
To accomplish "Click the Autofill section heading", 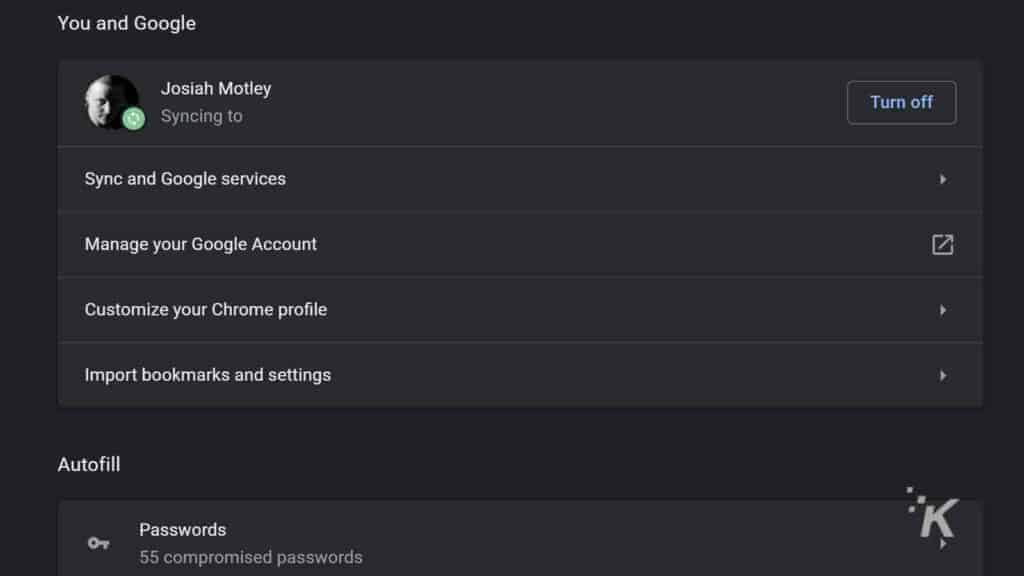I will pyautogui.click(x=89, y=464).
